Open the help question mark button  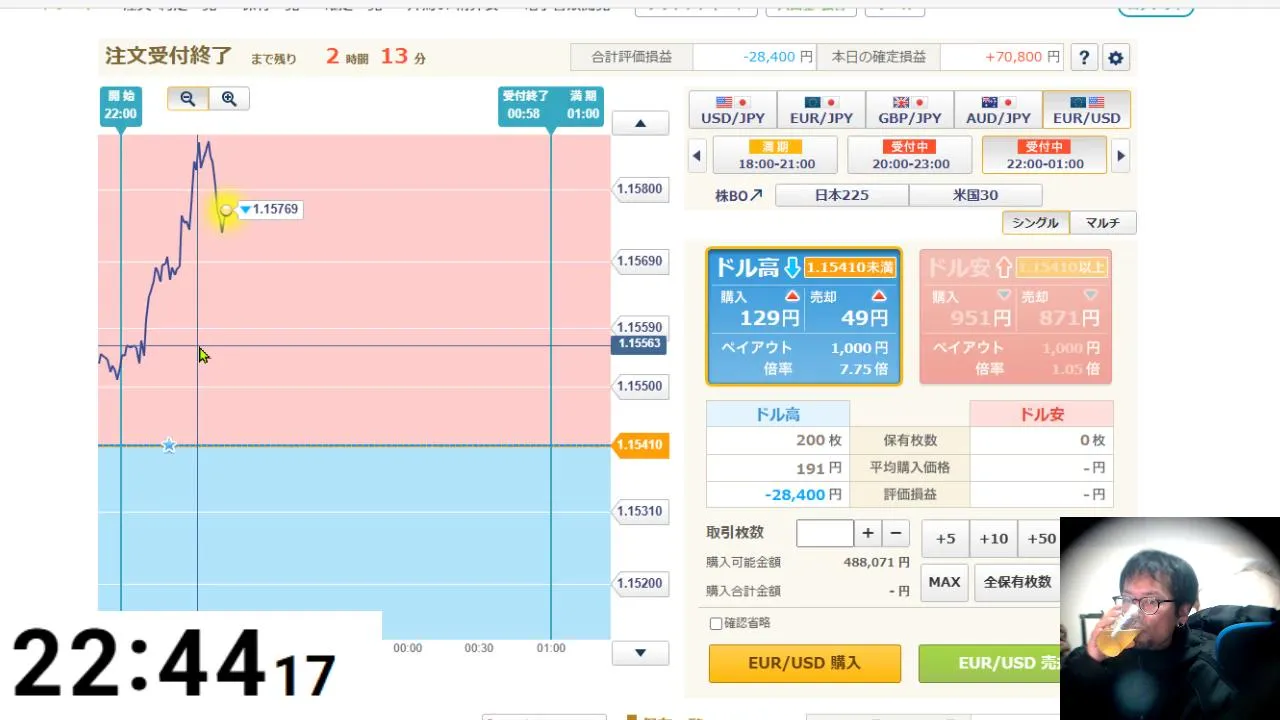click(1084, 58)
